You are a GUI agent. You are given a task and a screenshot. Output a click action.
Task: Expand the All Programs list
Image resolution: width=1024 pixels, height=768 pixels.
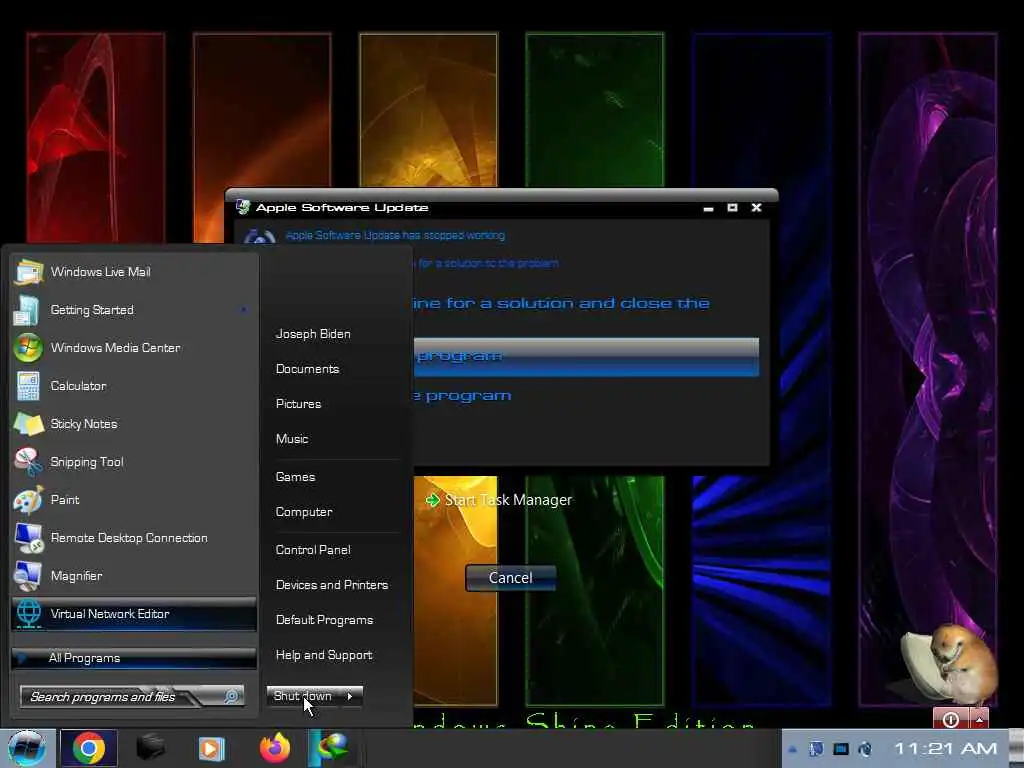coord(134,658)
